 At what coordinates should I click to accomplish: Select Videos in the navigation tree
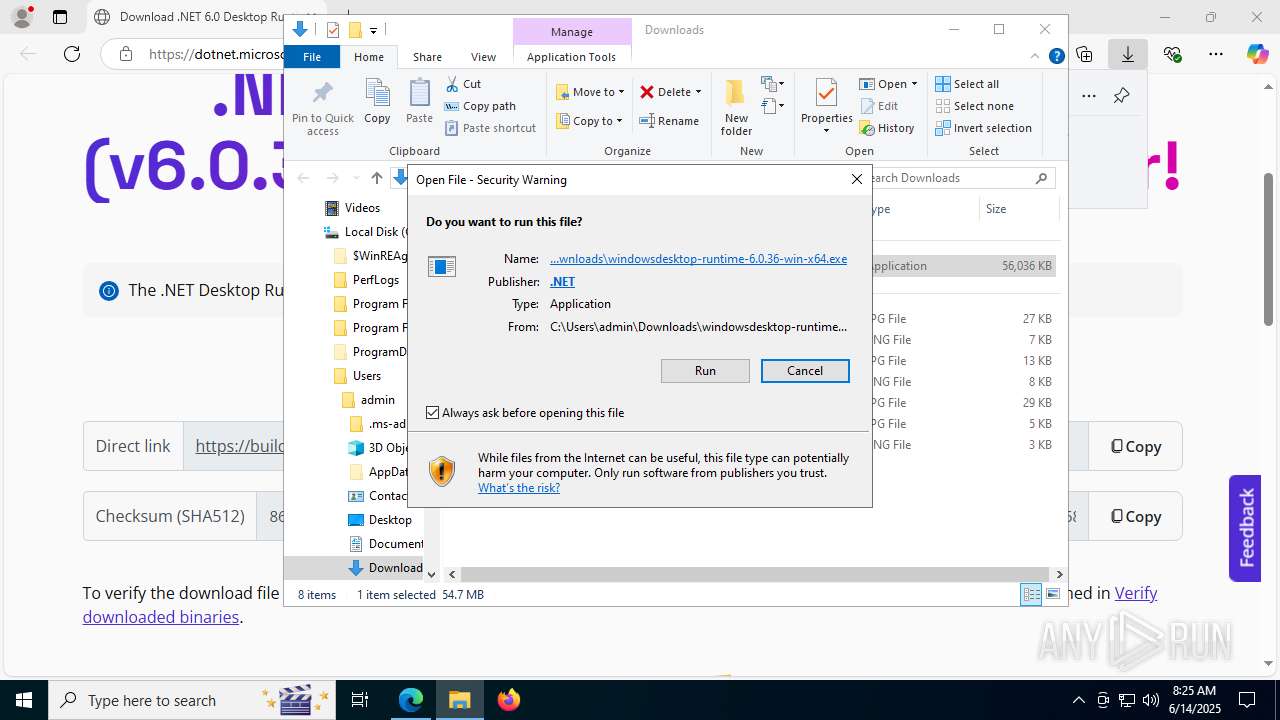[x=362, y=208]
